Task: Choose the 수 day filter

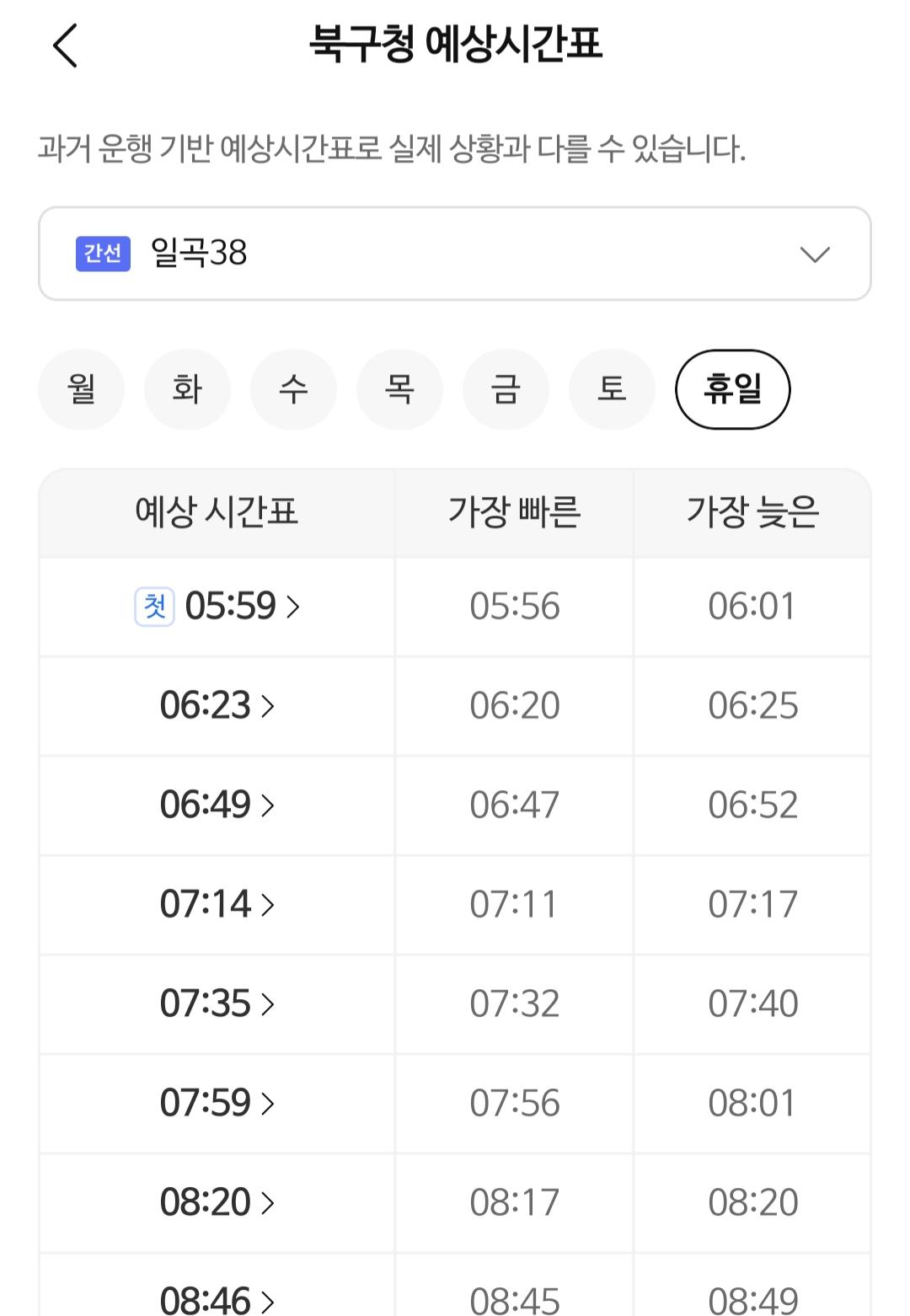Action: 293,389
